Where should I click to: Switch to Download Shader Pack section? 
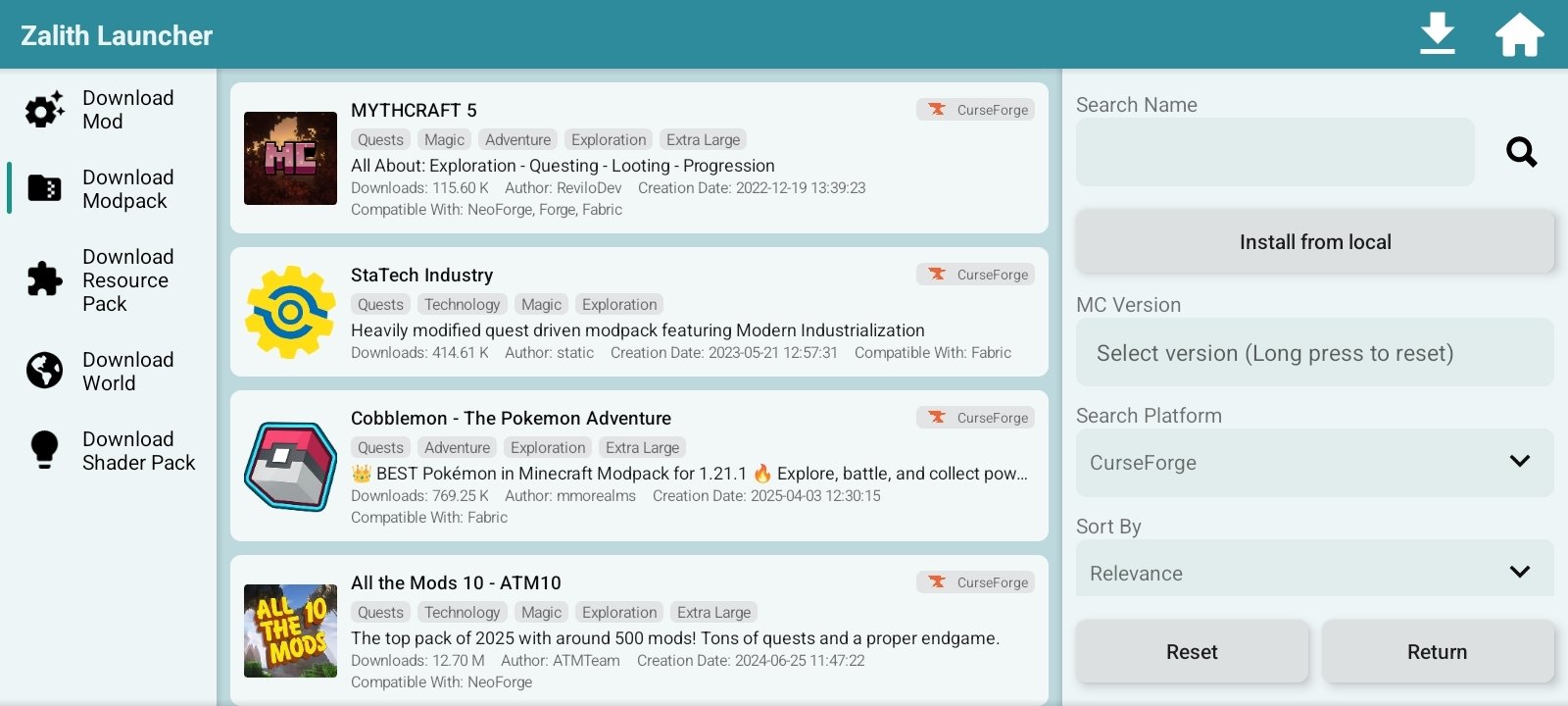pos(138,451)
